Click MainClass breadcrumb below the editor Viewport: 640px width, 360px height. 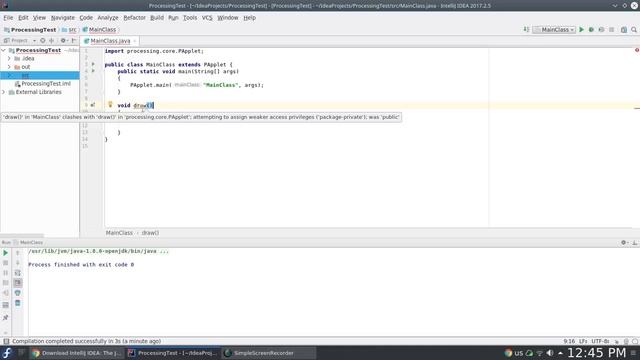point(119,233)
